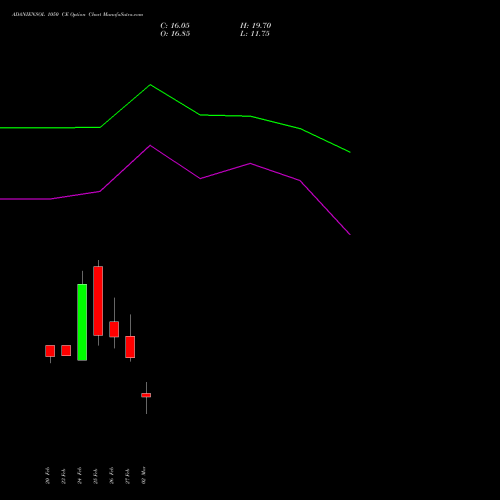
Task: Click the "26 Feb" date axis label
Action: coord(112,476)
